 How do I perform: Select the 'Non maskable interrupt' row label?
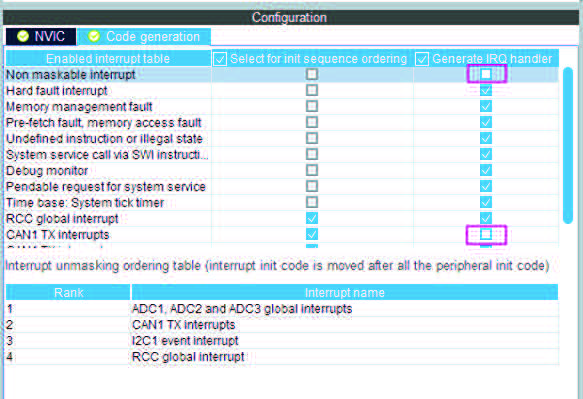(71, 74)
